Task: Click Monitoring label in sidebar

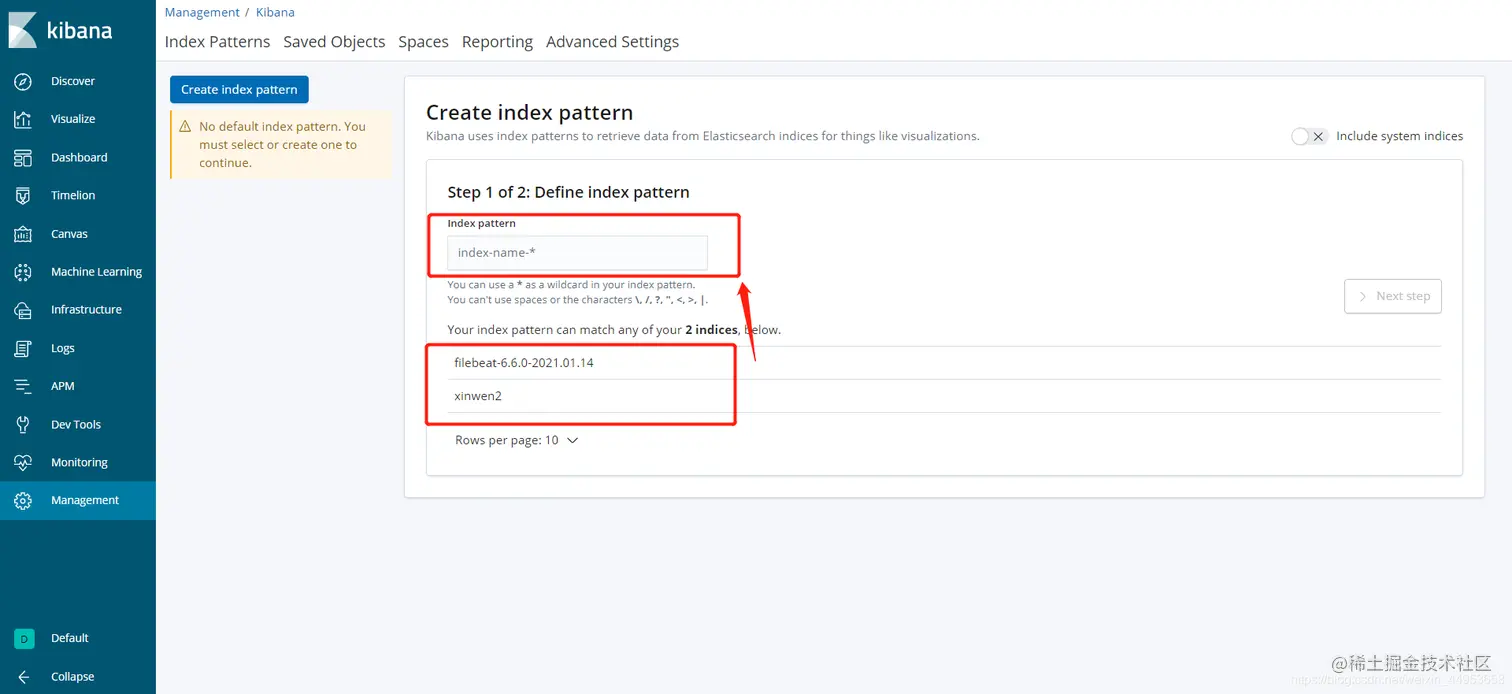Action: 79,463
